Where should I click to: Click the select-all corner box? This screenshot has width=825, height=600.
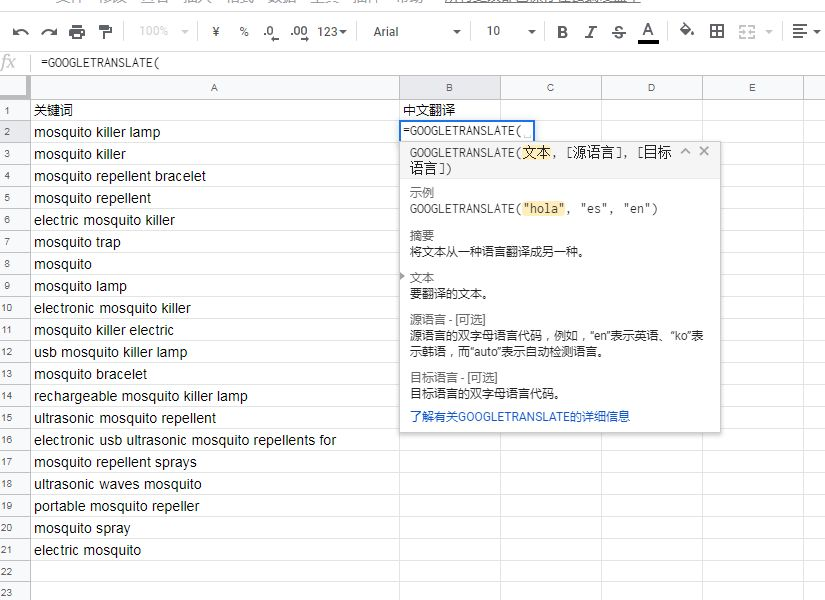tap(14, 87)
